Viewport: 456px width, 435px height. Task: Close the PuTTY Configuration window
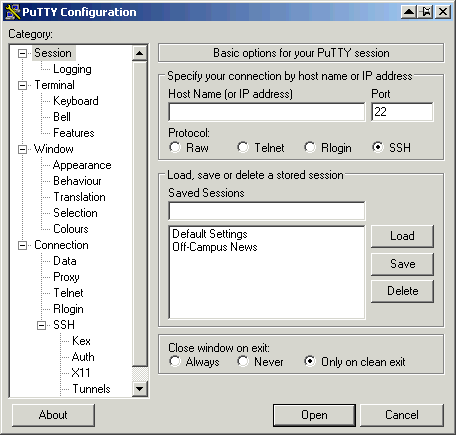pyautogui.click(x=443, y=12)
